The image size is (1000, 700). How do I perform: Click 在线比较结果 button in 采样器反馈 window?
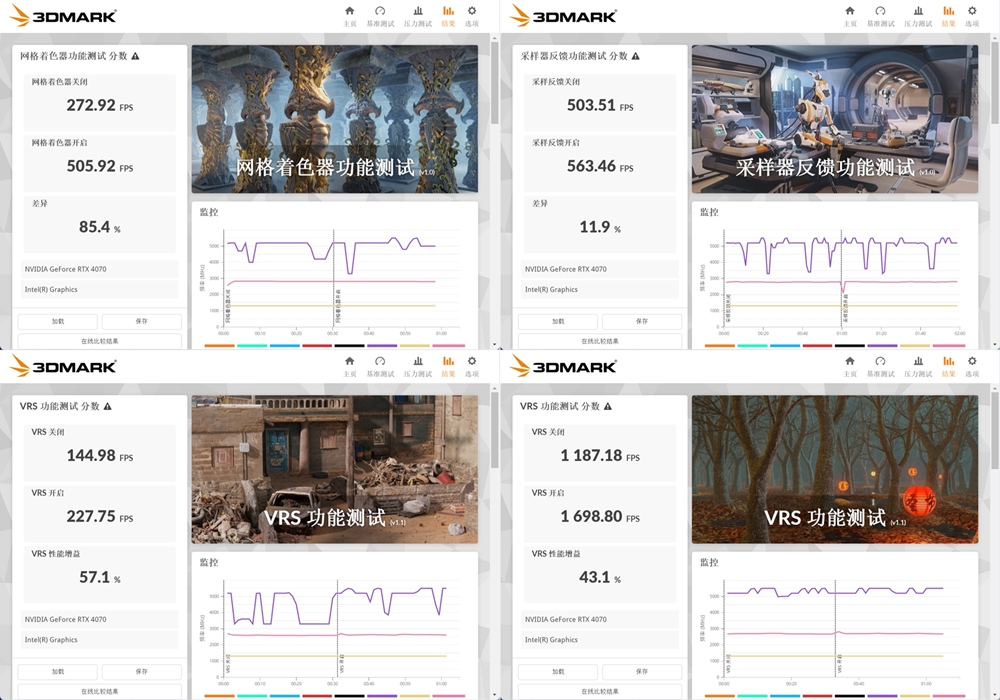tap(599, 341)
